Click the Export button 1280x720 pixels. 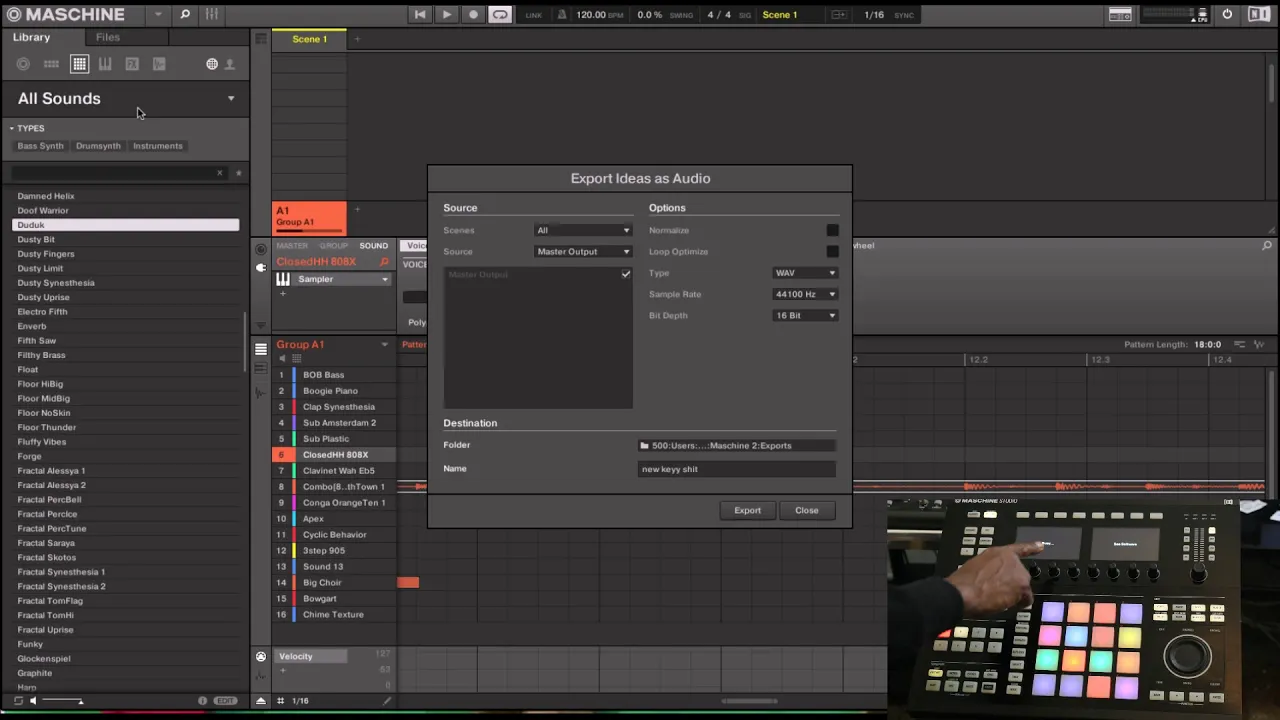747,510
